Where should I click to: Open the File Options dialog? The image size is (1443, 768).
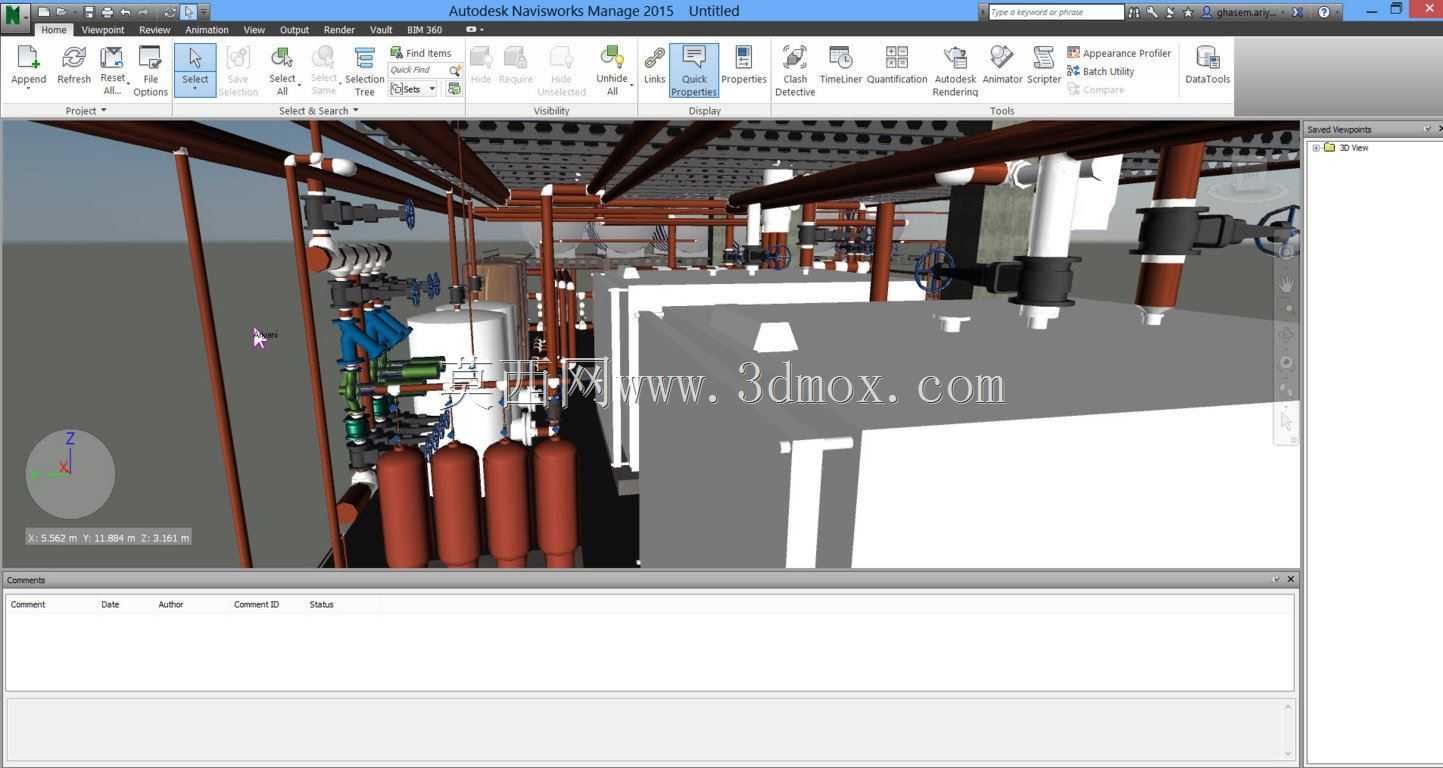tap(150, 71)
